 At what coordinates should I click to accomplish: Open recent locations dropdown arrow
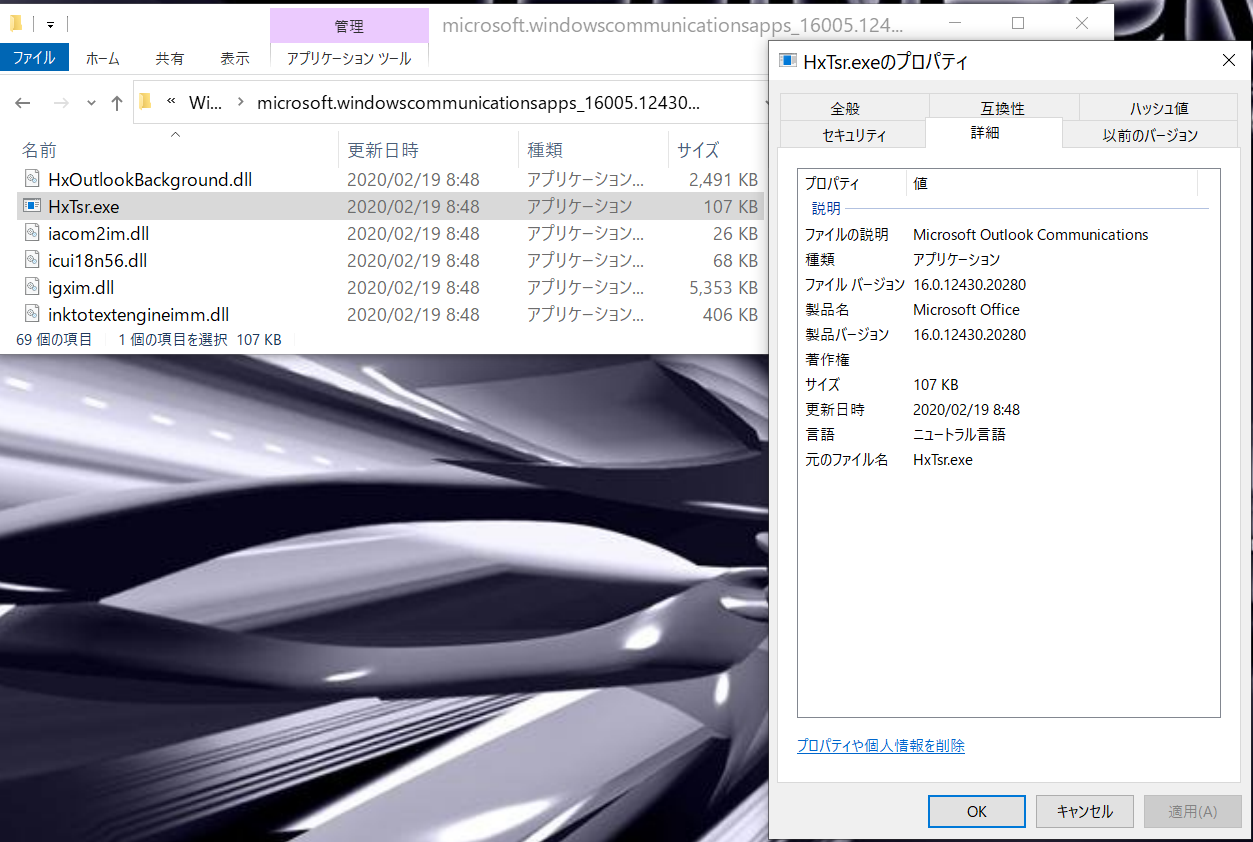pos(91,103)
